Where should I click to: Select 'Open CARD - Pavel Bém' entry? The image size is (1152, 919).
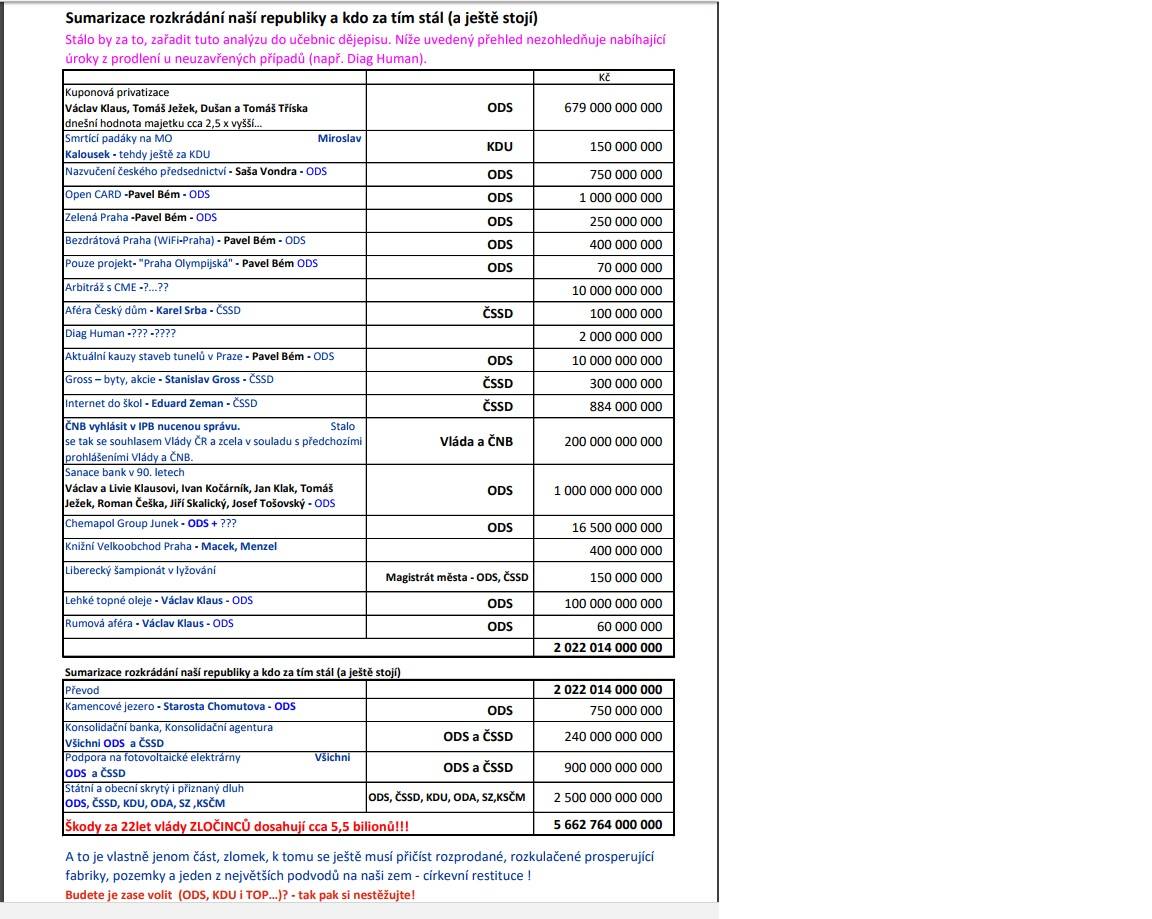click(137, 195)
